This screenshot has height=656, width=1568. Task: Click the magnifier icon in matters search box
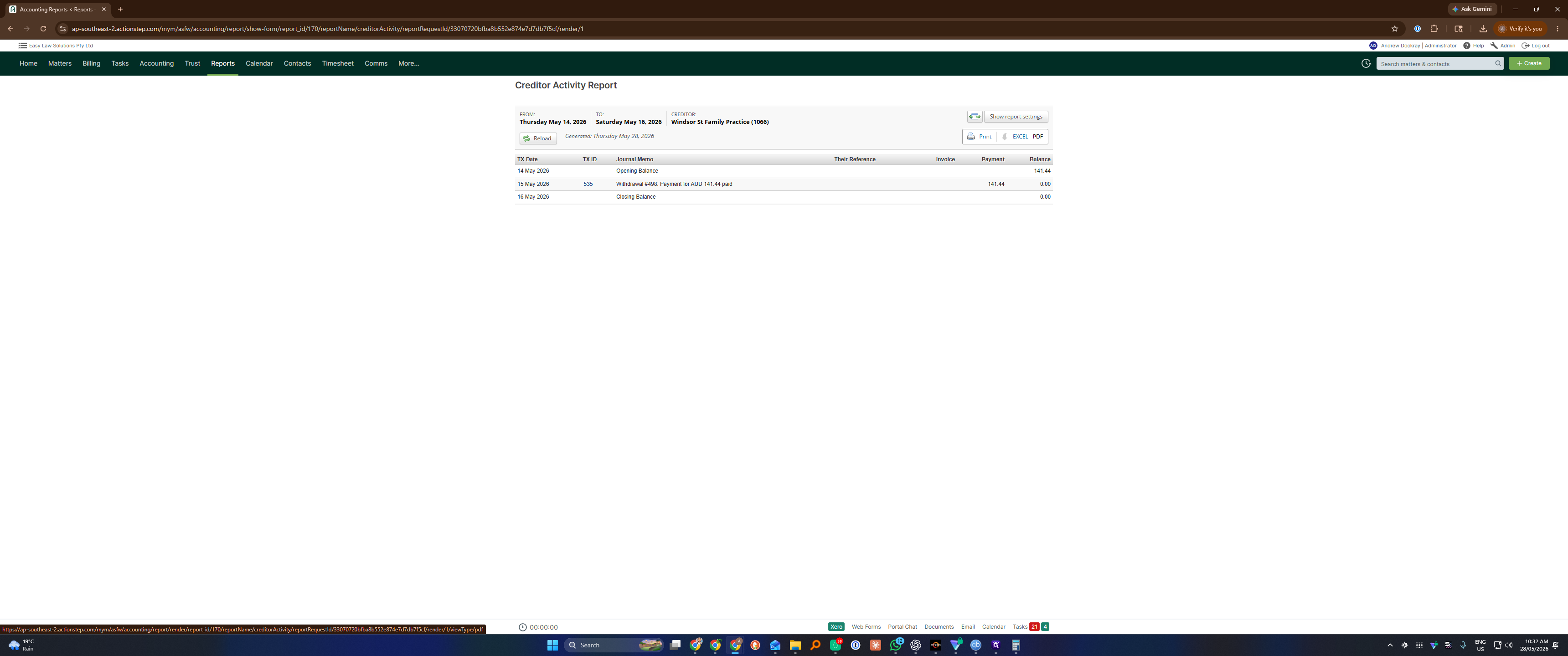click(x=1497, y=63)
